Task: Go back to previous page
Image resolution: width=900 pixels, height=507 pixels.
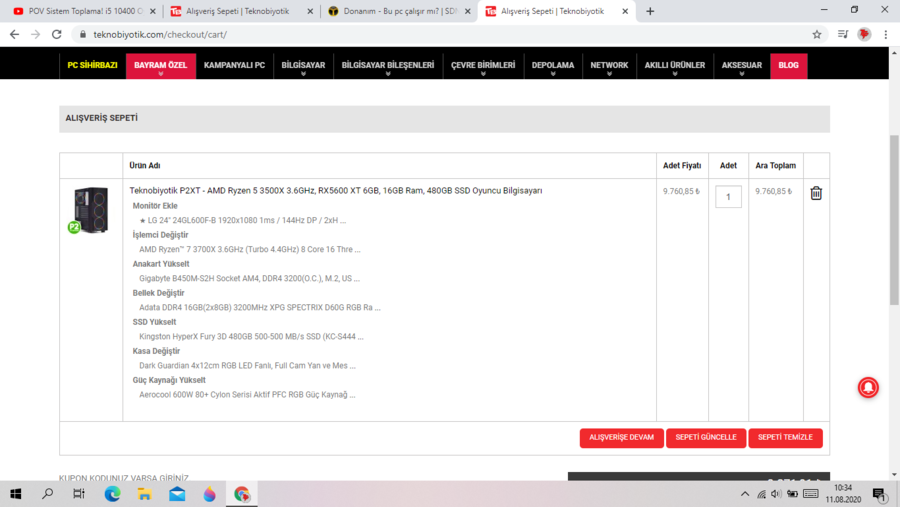Action: point(14,34)
